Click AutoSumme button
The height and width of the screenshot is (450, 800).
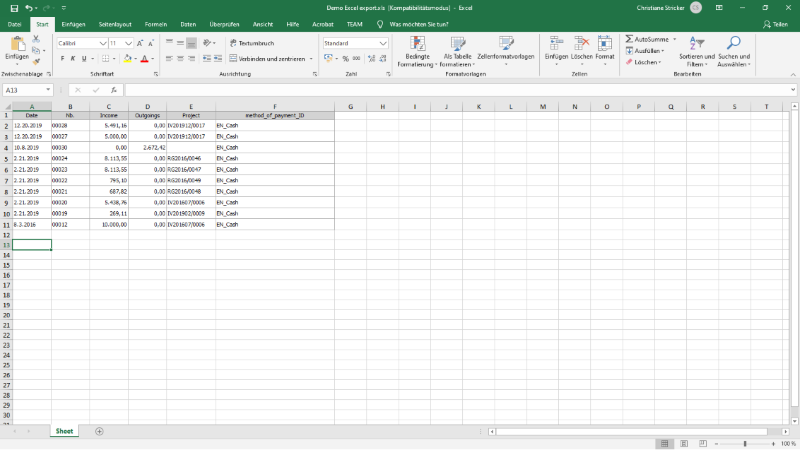647,39
